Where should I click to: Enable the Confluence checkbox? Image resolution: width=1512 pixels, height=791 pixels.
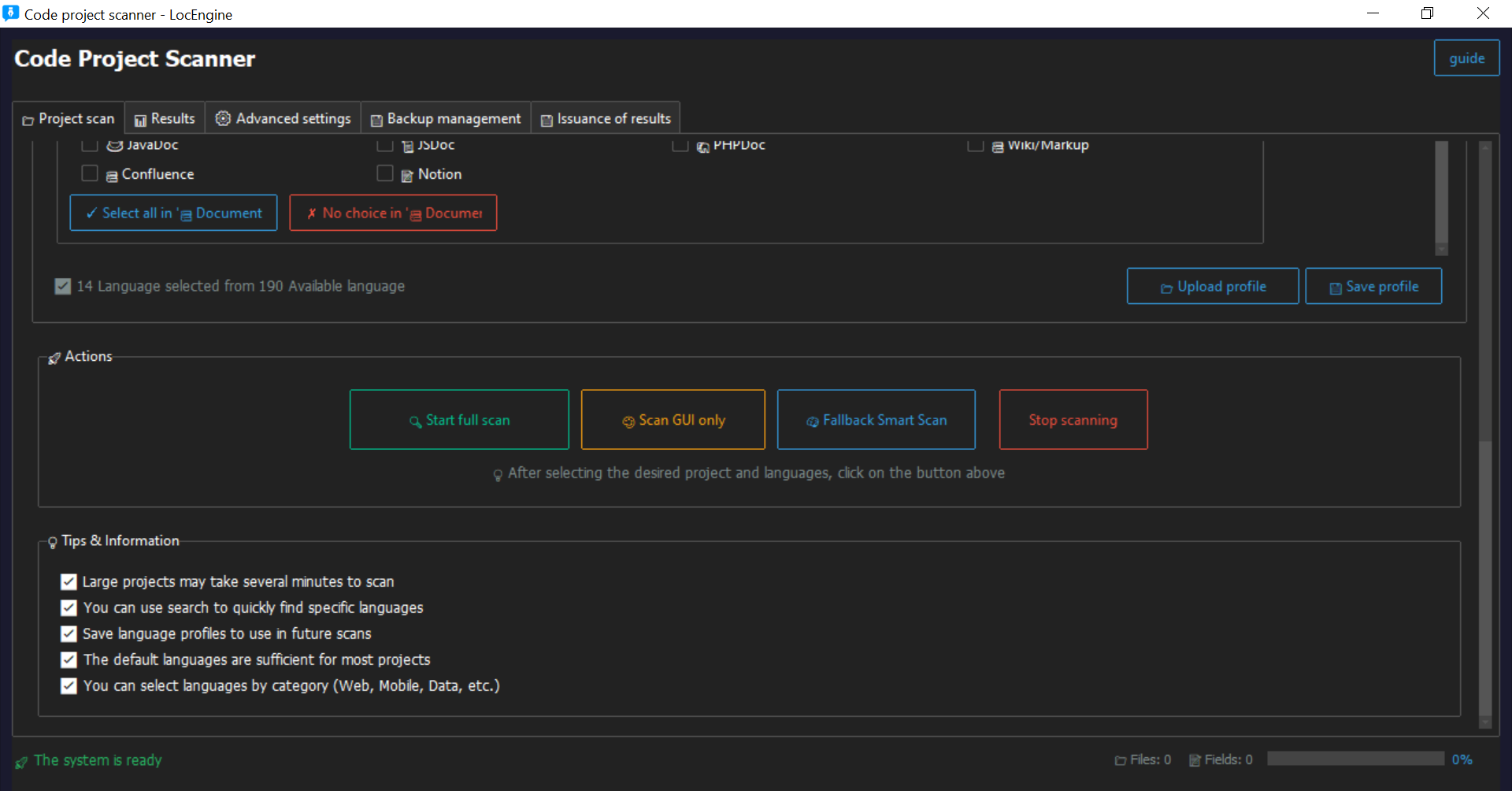click(x=90, y=173)
